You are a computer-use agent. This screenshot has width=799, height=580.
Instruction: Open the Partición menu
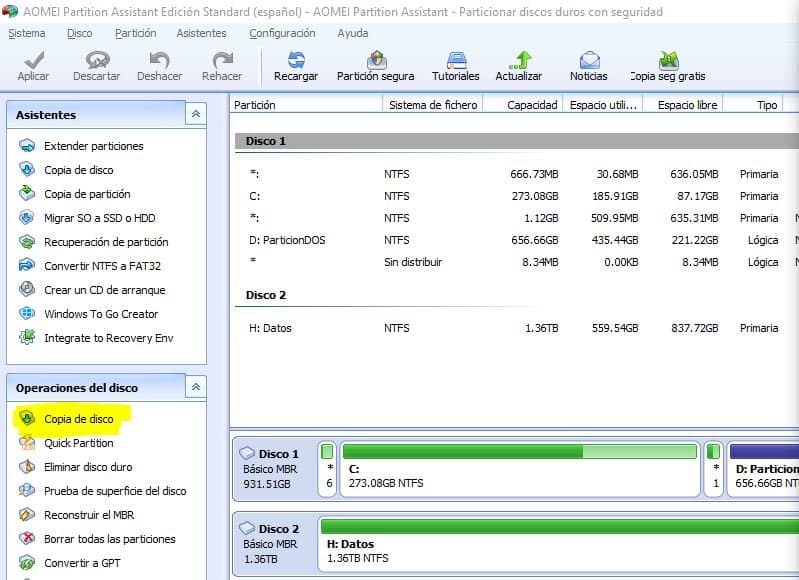coord(136,33)
